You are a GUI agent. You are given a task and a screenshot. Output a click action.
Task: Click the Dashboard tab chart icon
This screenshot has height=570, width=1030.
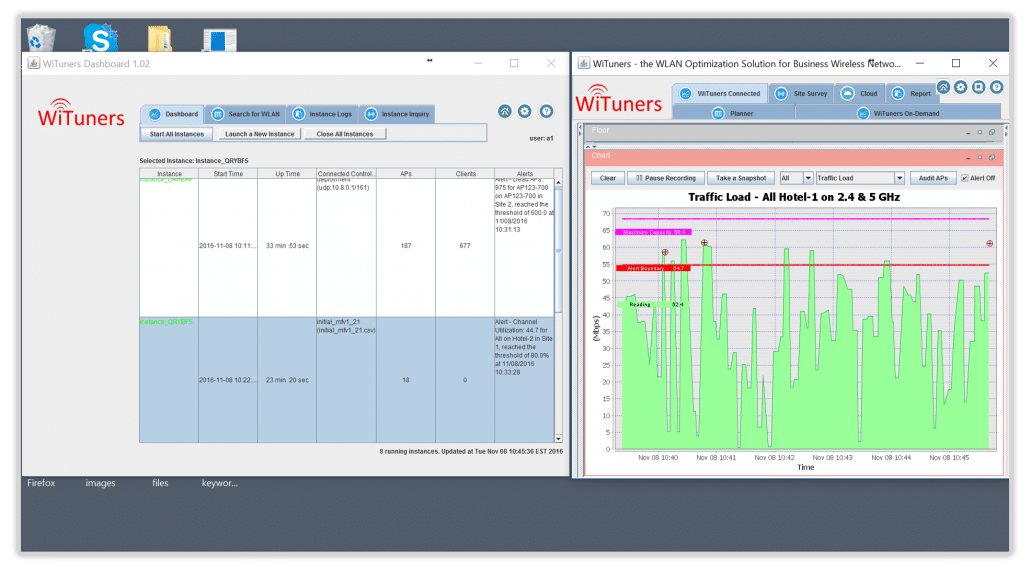(x=154, y=114)
